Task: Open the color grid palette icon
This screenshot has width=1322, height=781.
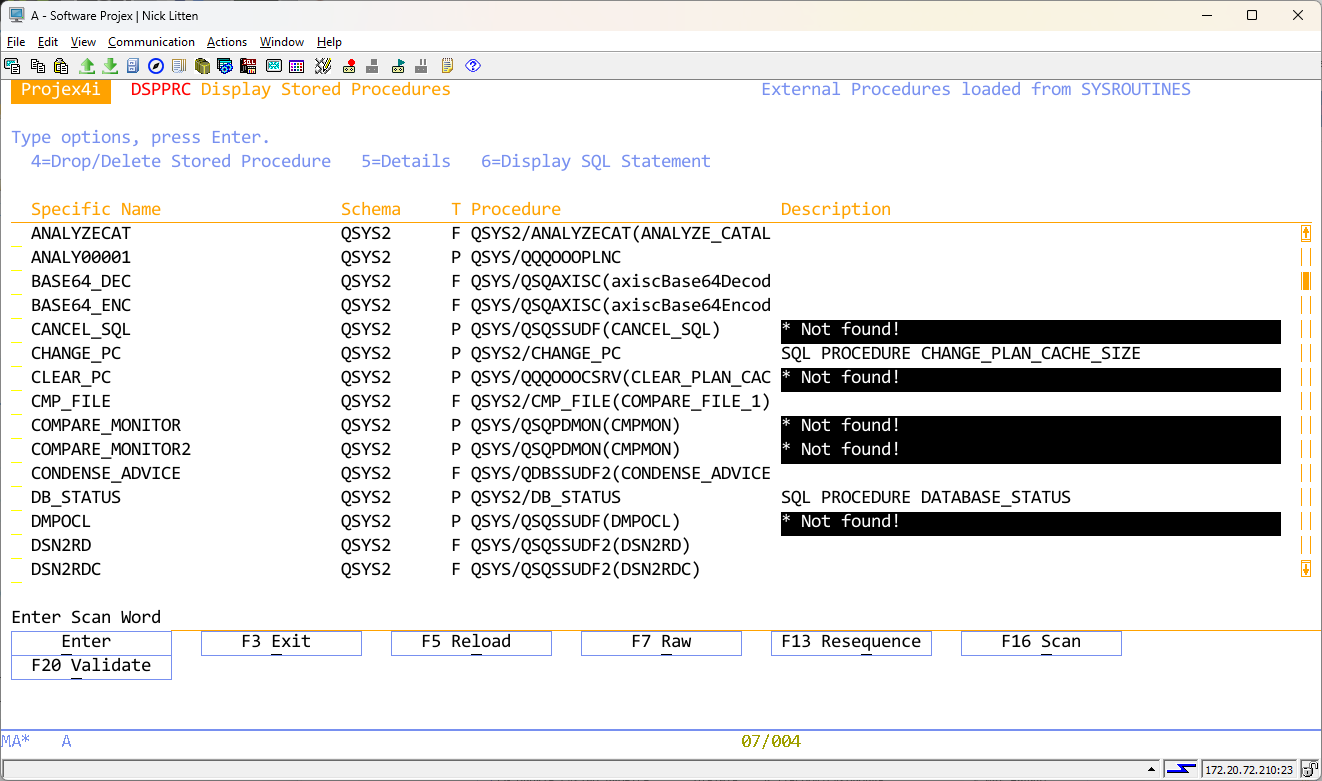Action: pos(296,66)
